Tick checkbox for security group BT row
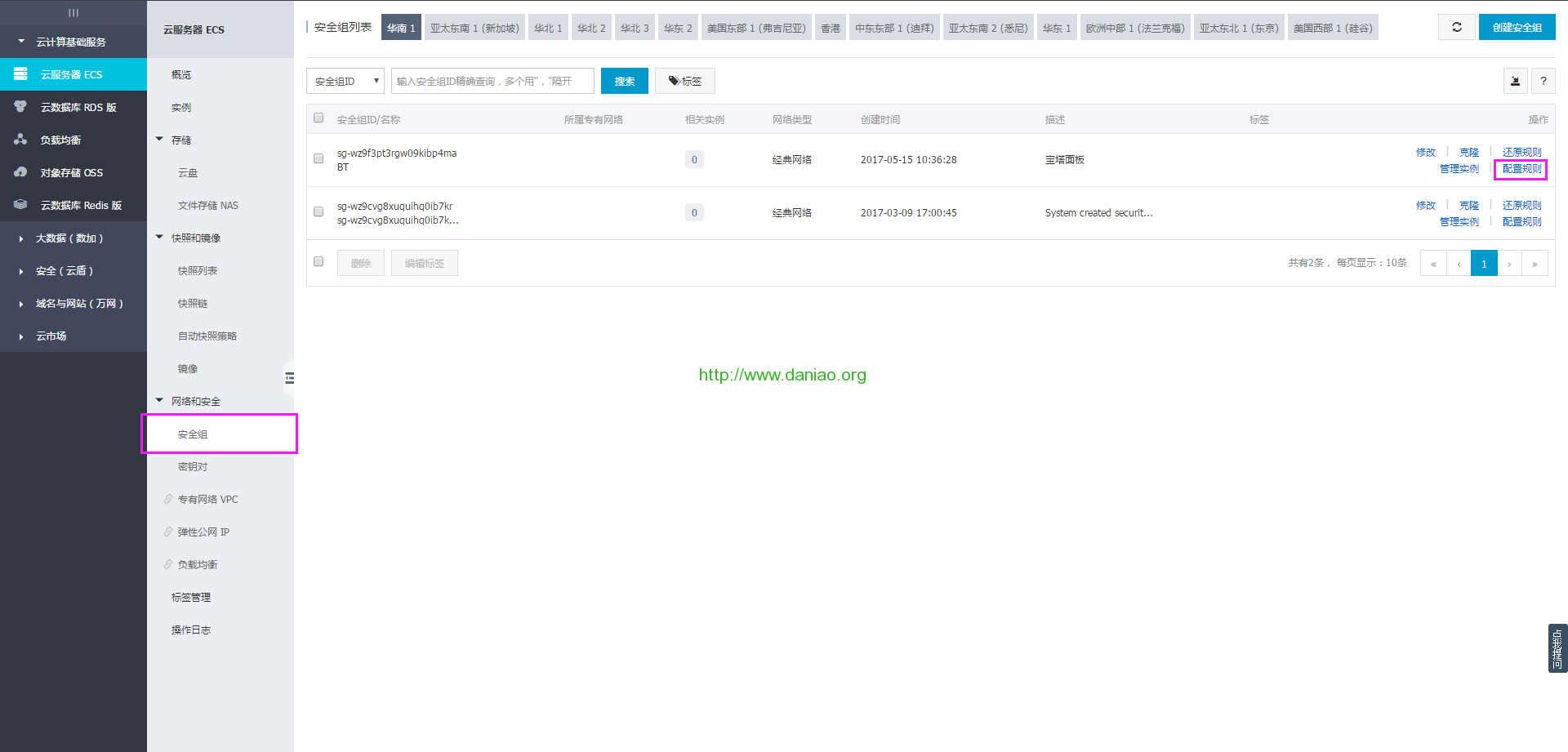Viewport: 1568px width, 752px height. [318, 158]
